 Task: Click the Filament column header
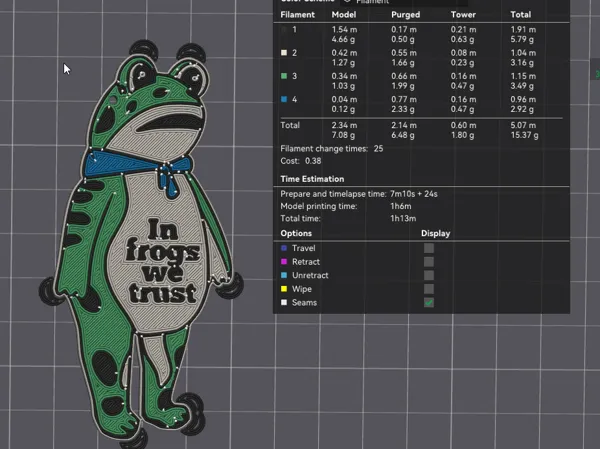click(297, 15)
